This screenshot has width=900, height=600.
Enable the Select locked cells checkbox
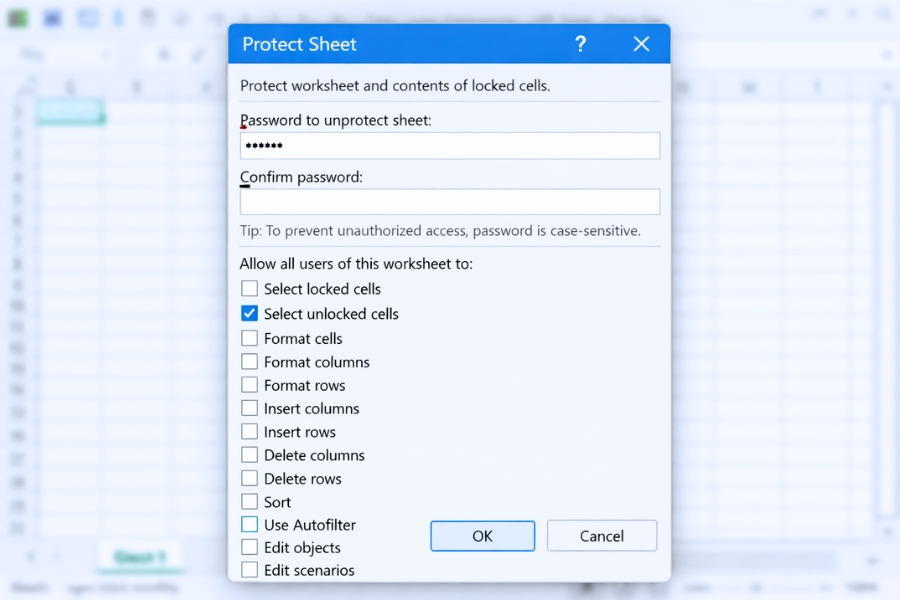tap(249, 289)
